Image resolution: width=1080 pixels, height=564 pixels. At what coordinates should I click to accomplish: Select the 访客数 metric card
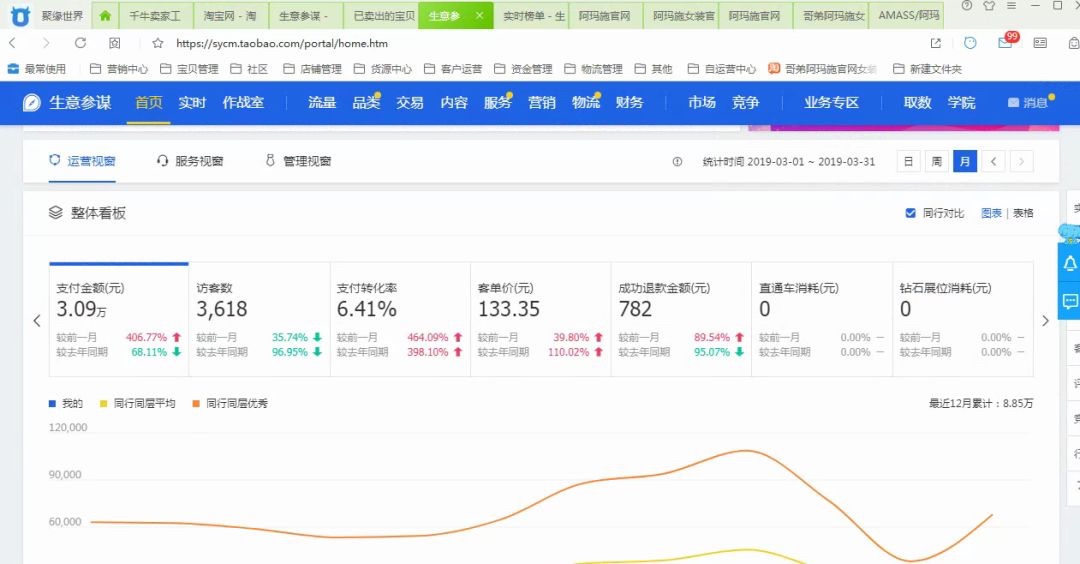pyautogui.click(x=260, y=320)
